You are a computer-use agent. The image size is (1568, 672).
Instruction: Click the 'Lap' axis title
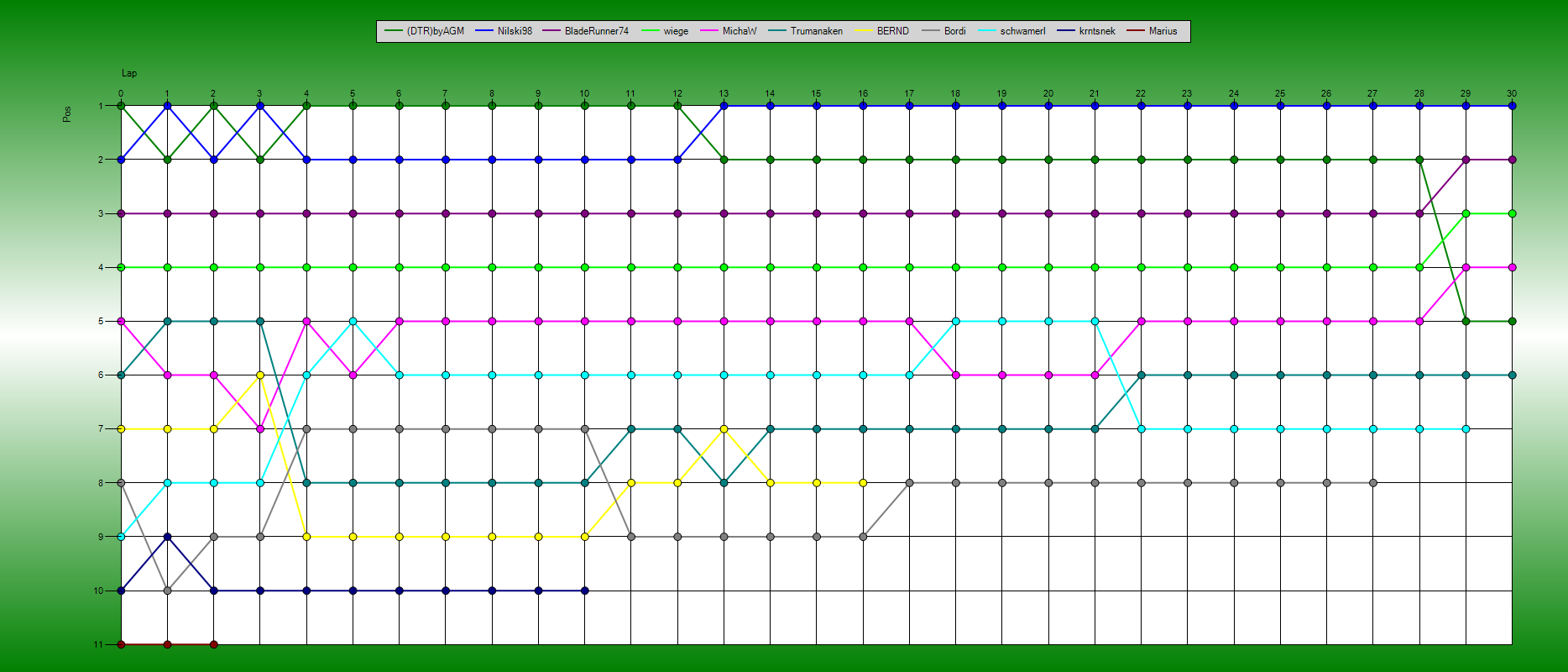click(x=129, y=74)
